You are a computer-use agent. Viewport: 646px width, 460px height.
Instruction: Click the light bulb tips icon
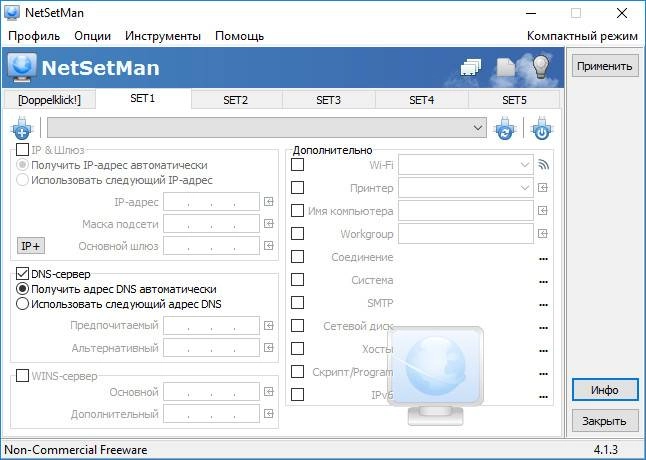(x=541, y=66)
